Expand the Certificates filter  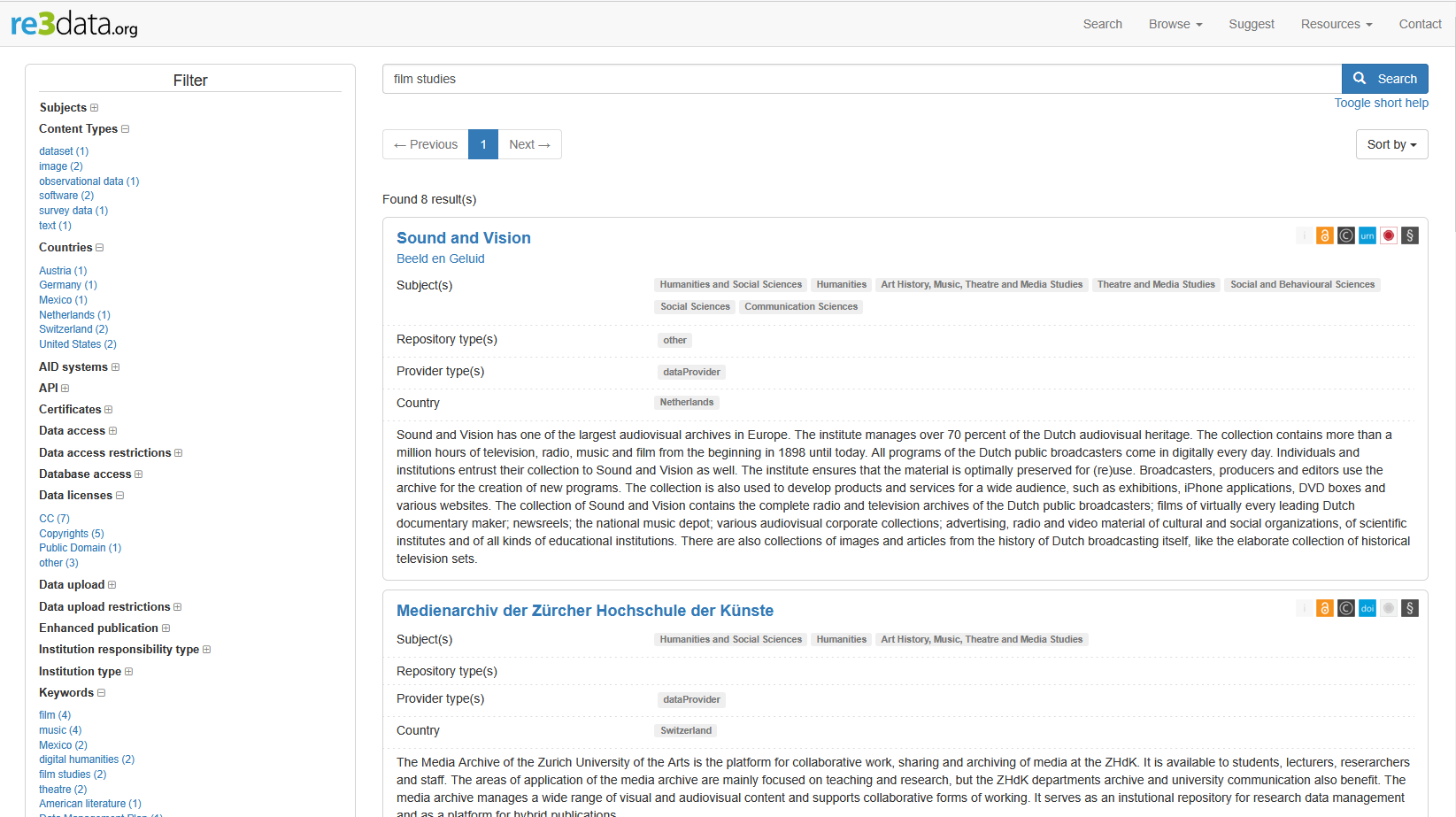point(108,410)
